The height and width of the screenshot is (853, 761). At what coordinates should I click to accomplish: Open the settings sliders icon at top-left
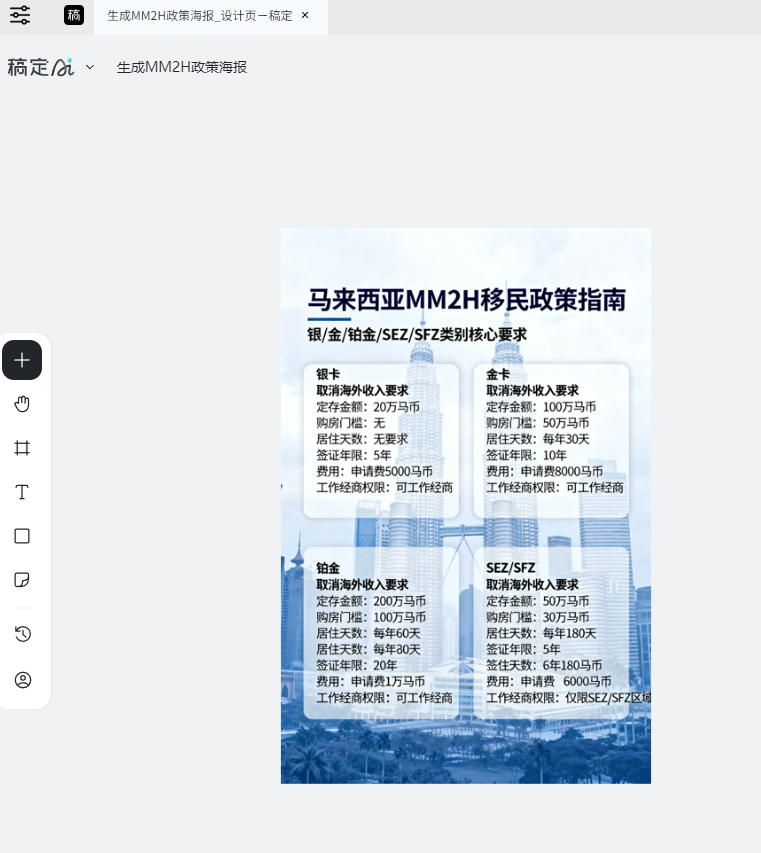pyautogui.click(x=20, y=15)
